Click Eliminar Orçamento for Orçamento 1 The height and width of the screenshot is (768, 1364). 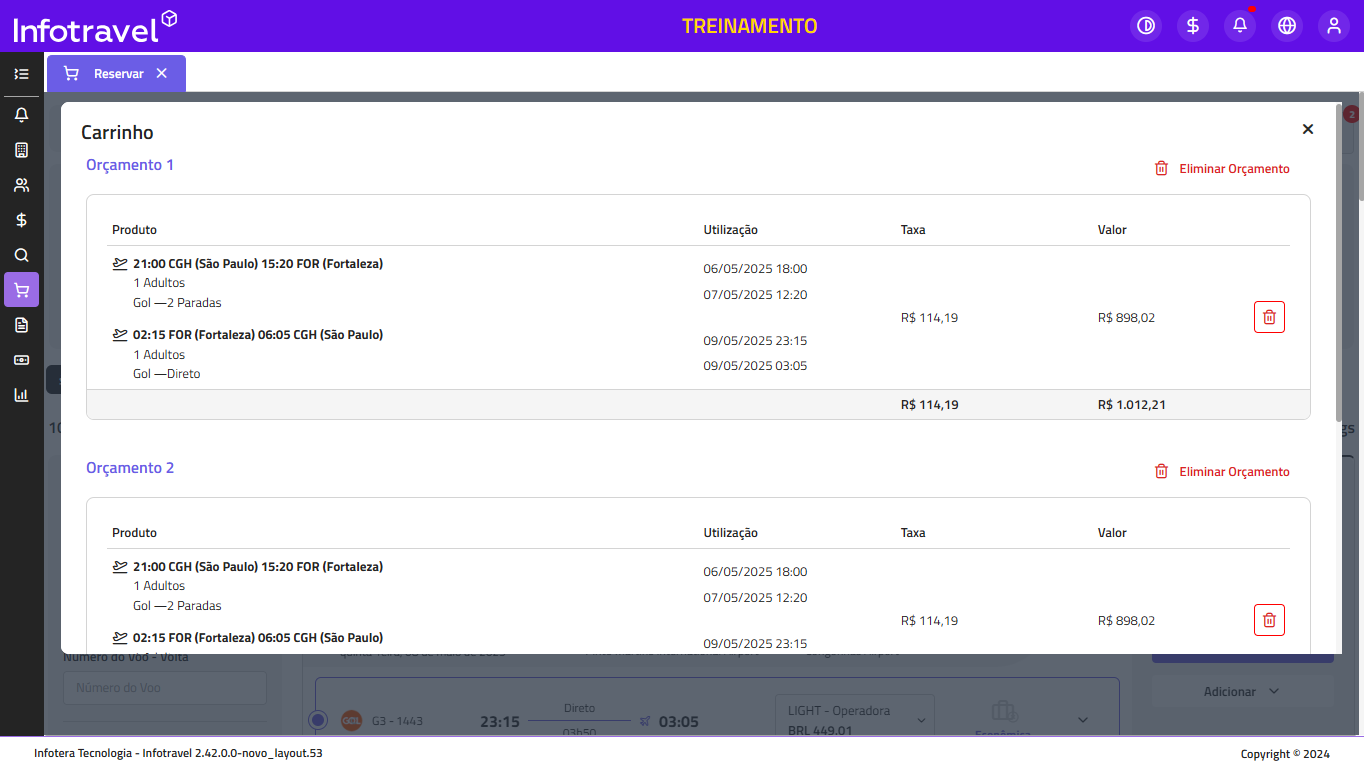pyautogui.click(x=1222, y=169)
